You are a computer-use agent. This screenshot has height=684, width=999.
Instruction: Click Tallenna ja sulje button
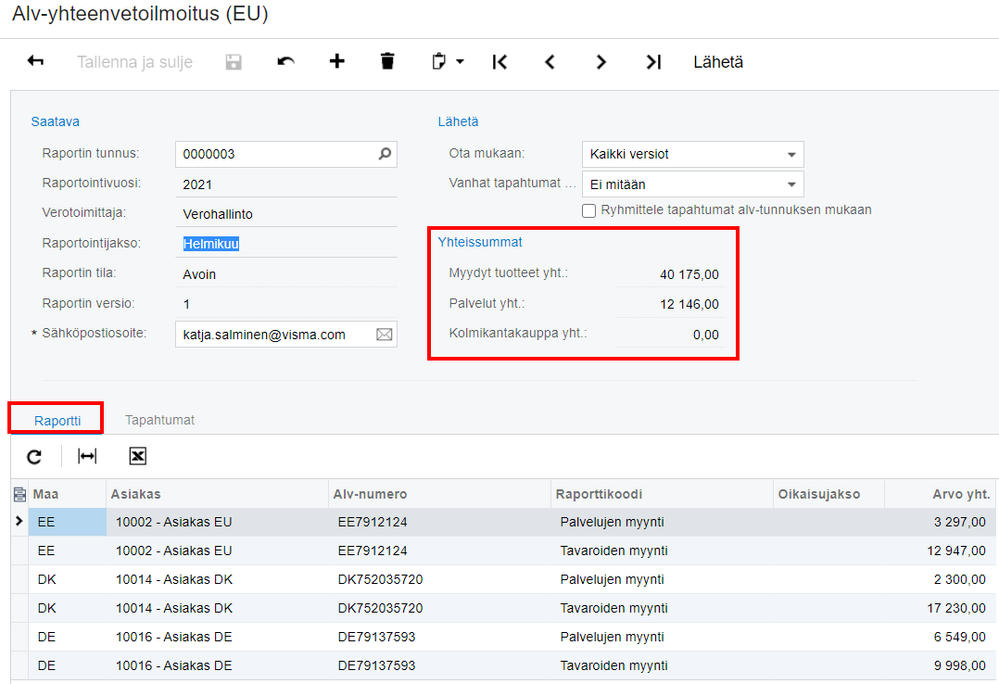click(x=135, y=62)
